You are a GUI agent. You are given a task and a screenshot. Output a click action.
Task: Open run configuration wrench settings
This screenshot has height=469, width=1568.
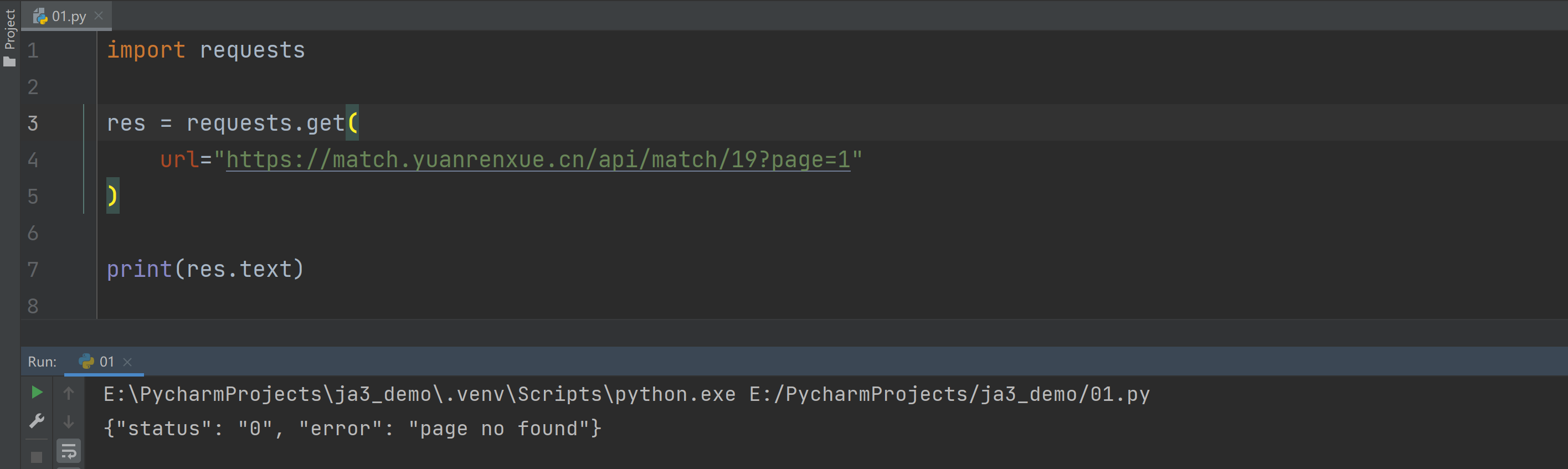point(37,420)
